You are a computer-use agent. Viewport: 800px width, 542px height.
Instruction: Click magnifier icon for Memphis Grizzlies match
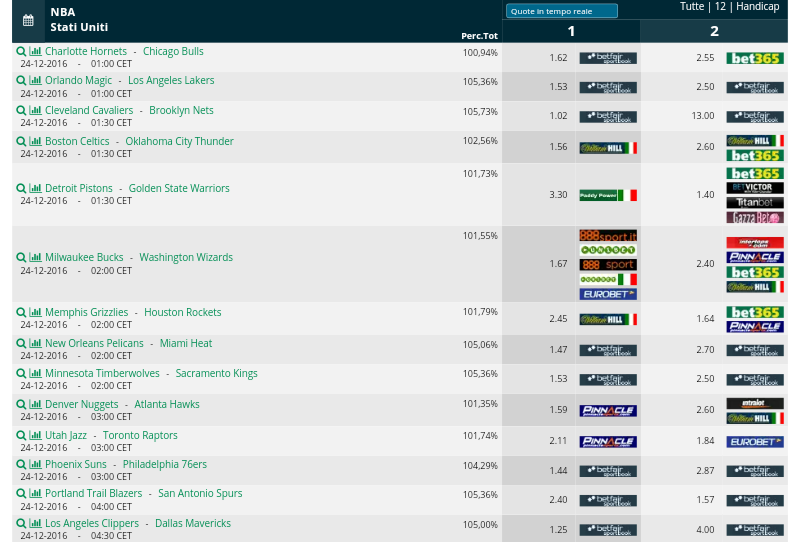click(x=21, y=312)
